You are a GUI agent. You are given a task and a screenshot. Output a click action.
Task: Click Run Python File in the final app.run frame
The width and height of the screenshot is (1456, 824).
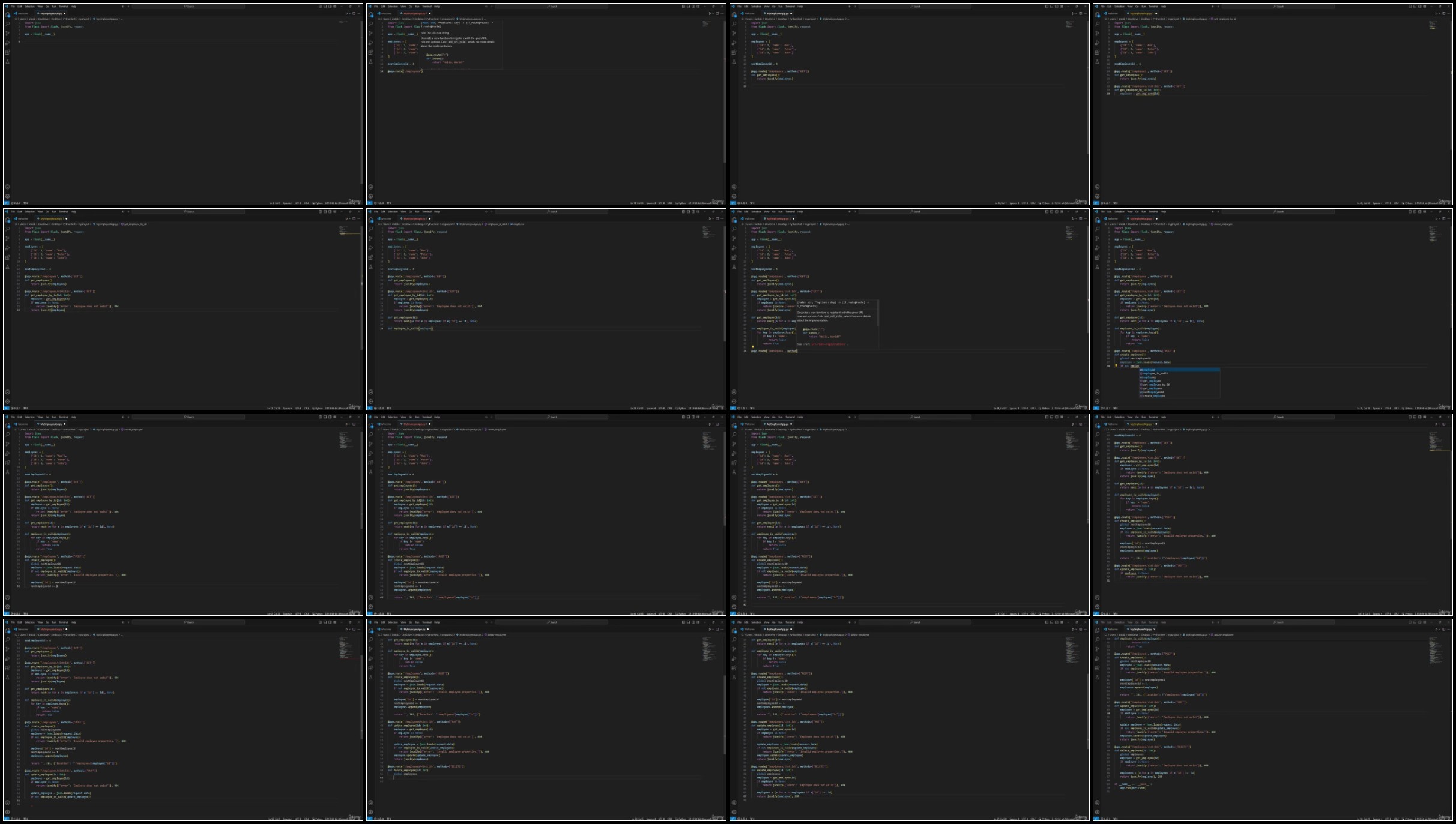tap(1436, 629)
